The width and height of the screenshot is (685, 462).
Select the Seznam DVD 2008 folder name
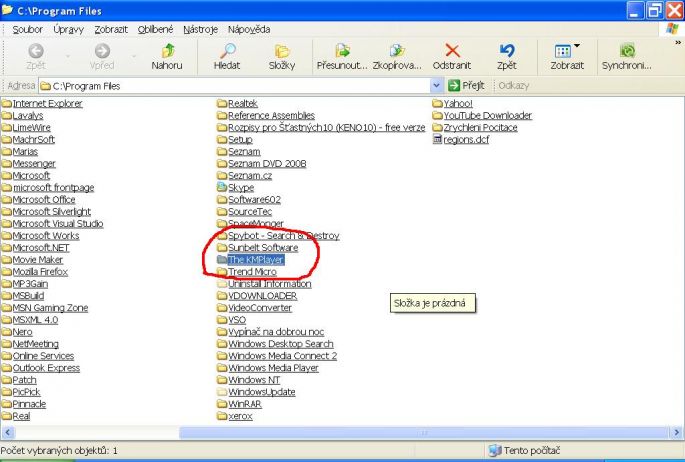click(267, 163)
